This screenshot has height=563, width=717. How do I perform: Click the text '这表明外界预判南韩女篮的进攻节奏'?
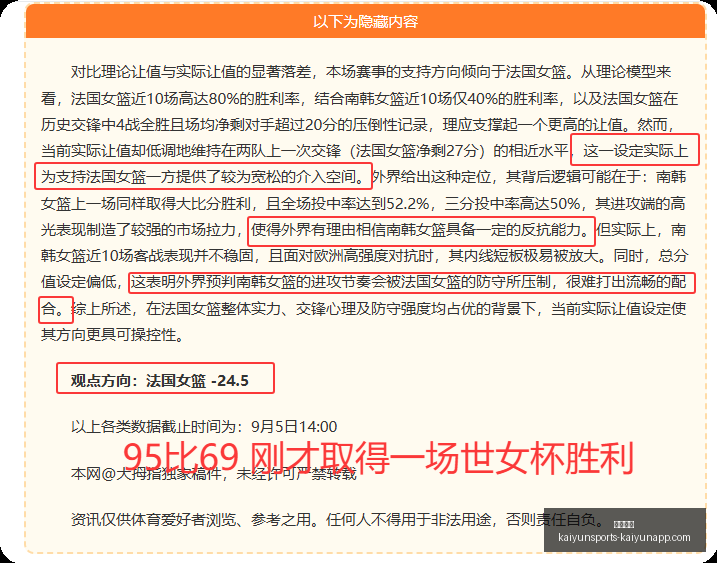point(258,282)
